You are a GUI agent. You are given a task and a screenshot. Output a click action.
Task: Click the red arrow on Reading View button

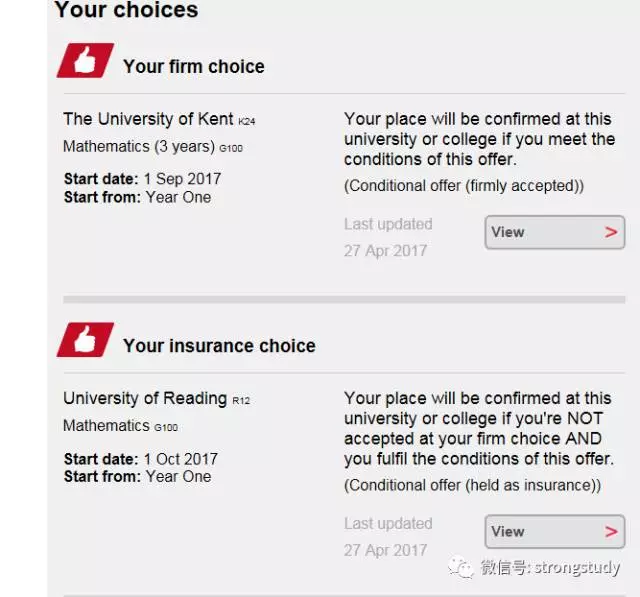pyautogui.click(x=611, y=532)
